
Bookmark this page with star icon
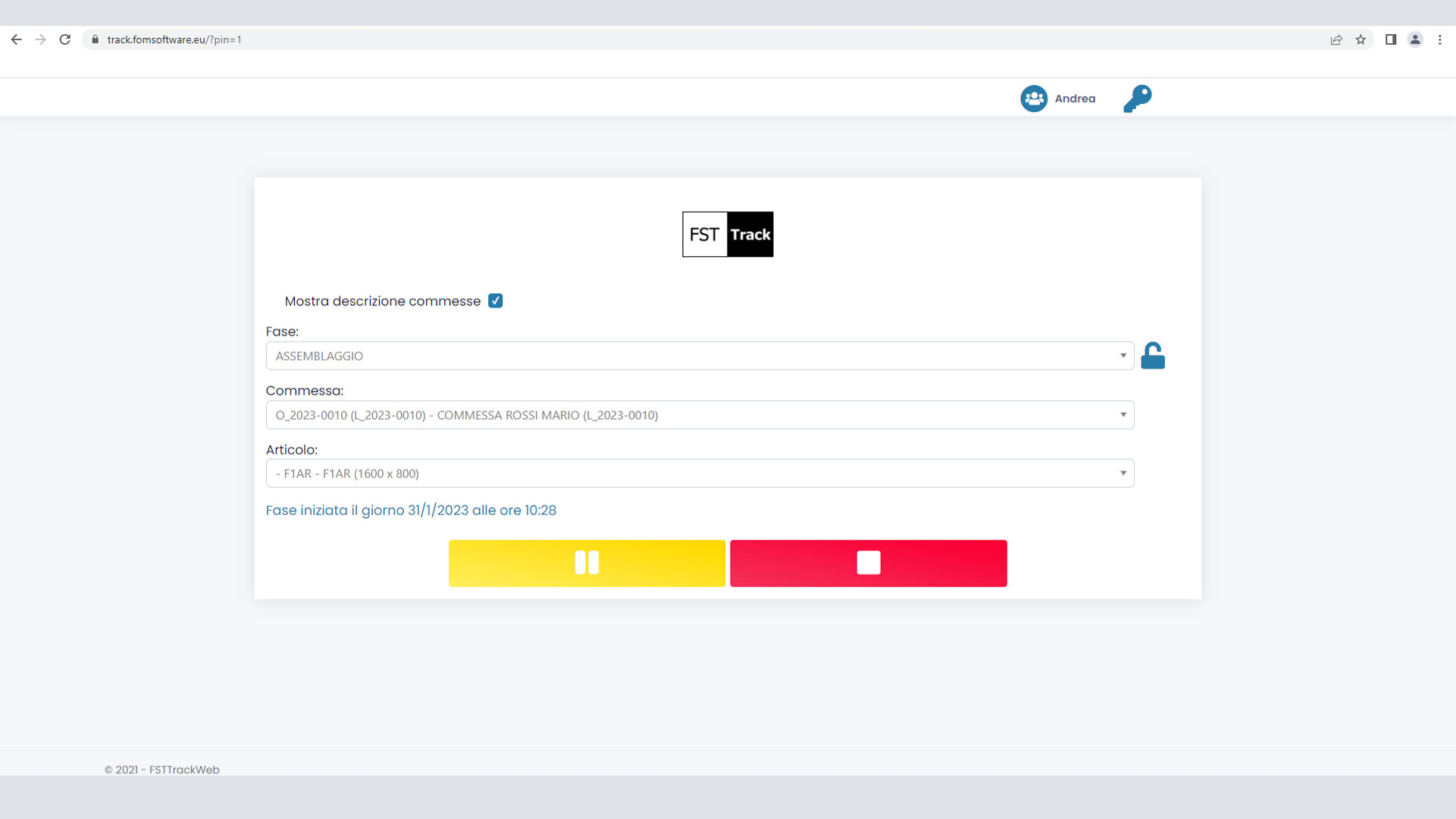pyautogui.click(x=1360, y=39)
